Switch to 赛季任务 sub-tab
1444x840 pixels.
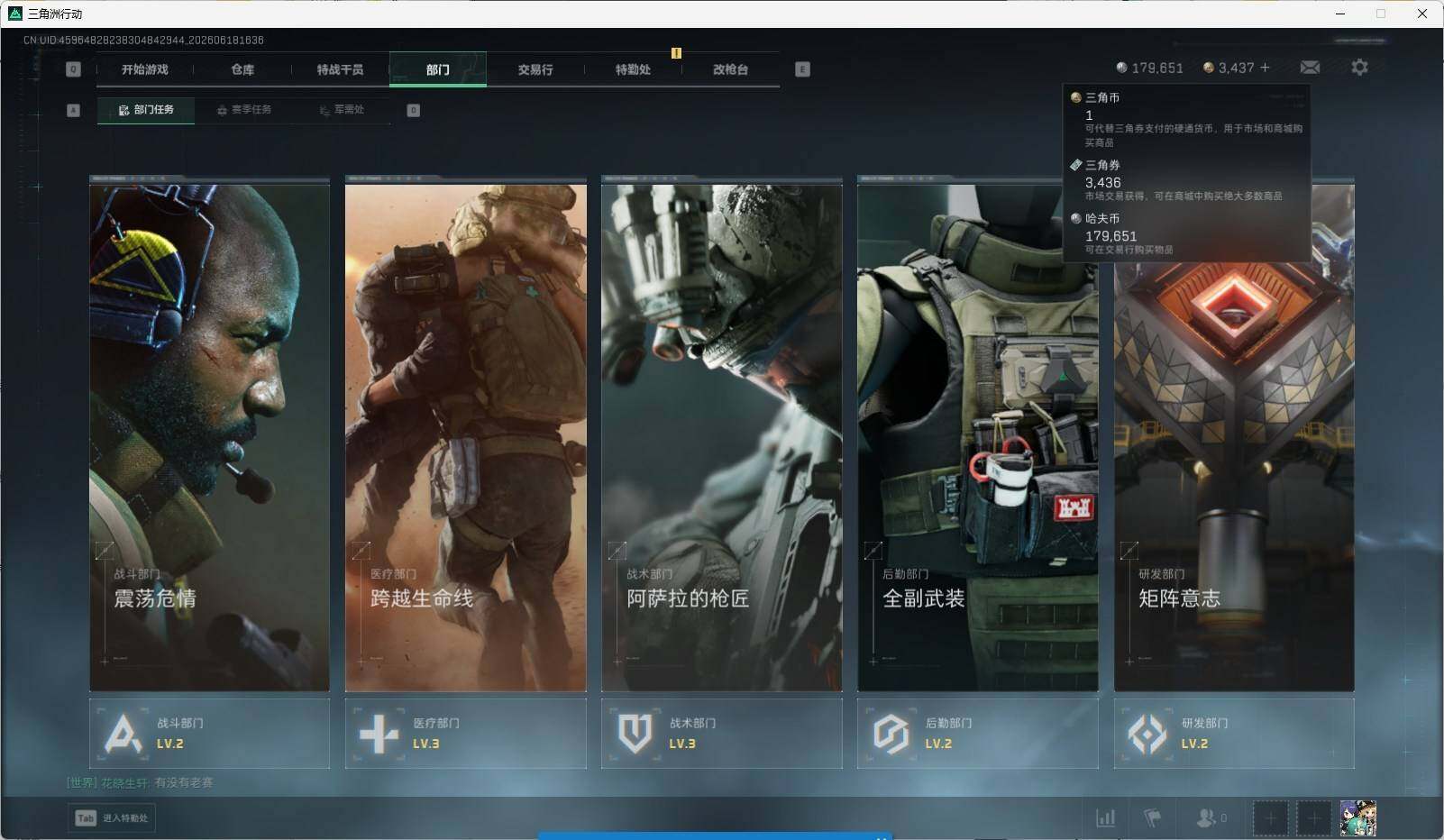point(243,110)
